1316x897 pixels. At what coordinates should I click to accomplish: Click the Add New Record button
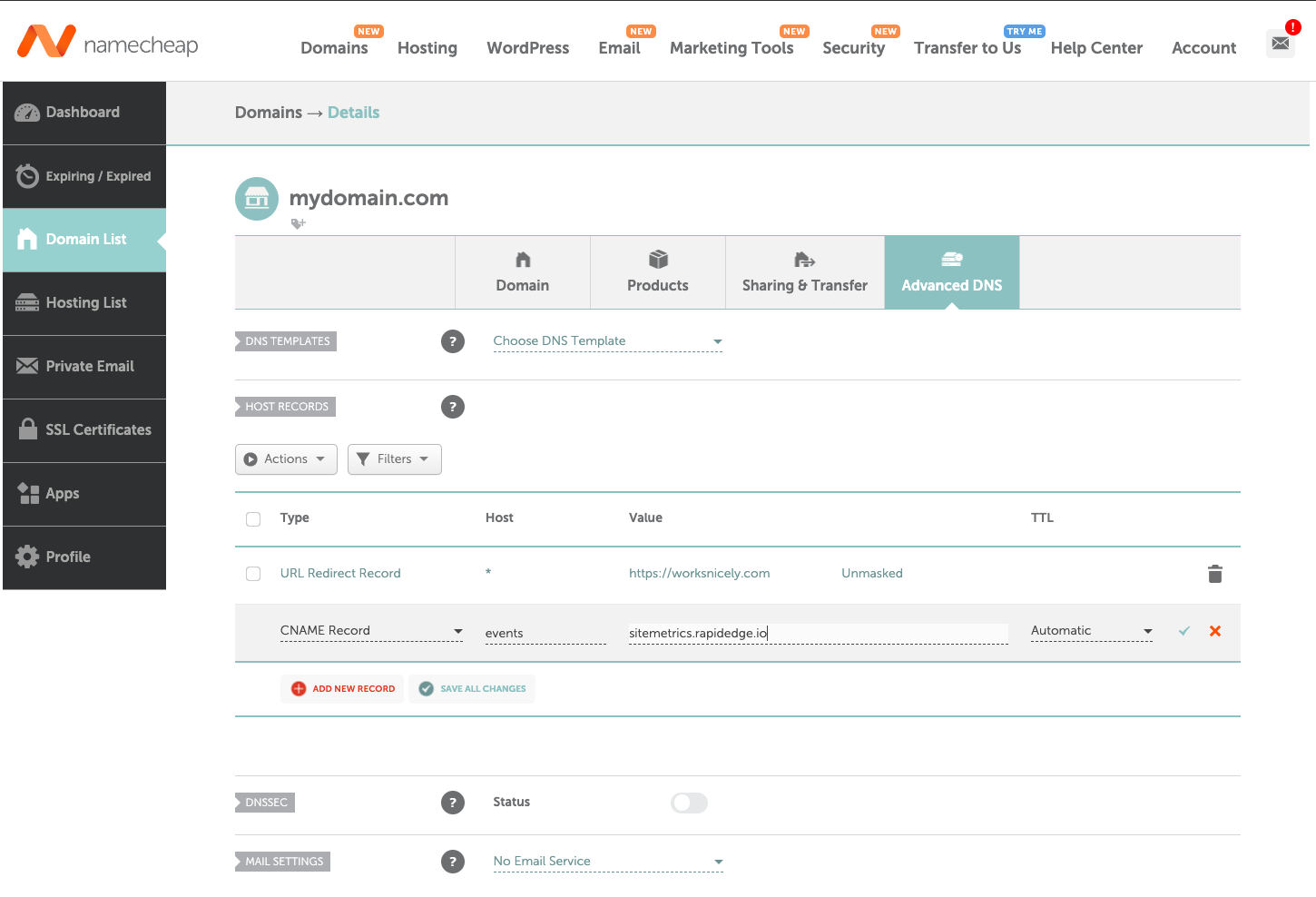coord(342,688)
